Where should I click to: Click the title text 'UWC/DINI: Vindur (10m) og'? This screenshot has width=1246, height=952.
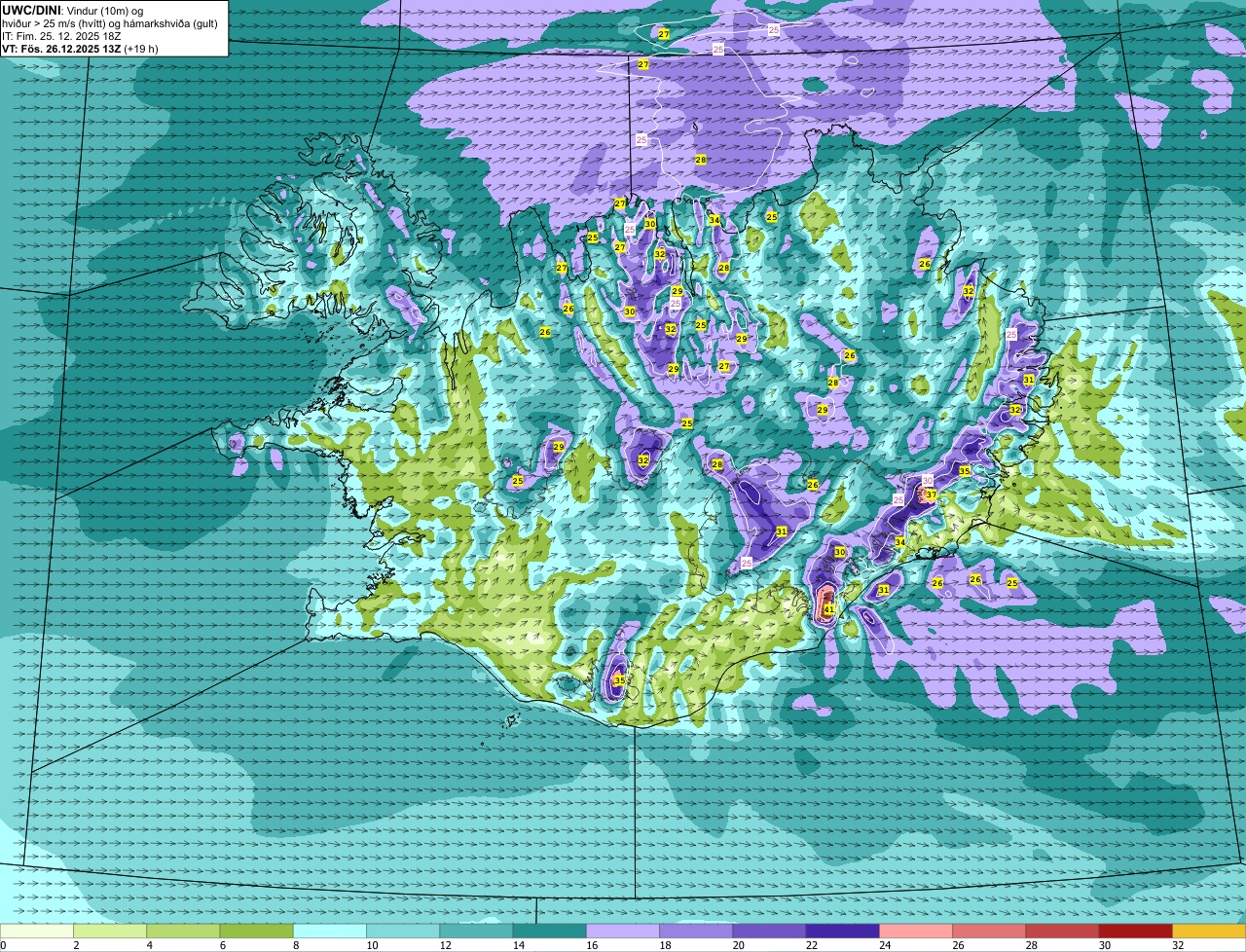tap(73, 10)
